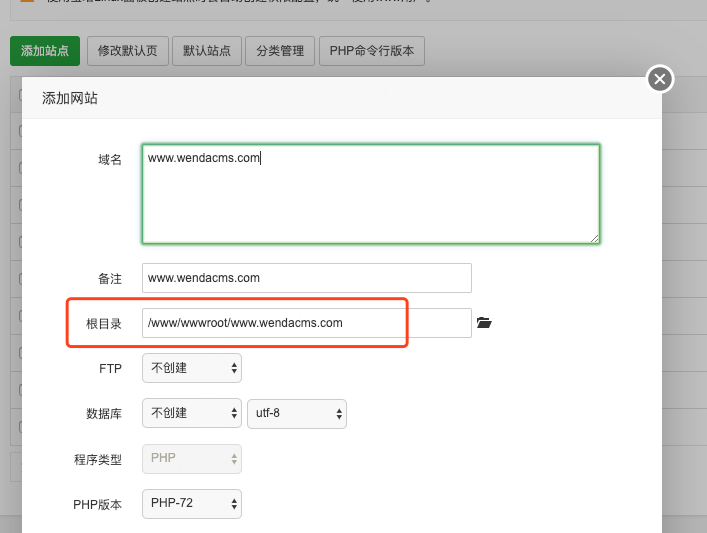The image size is (707, 533).
Task: Click the 程序类型 label
Action: pos(98,459)
